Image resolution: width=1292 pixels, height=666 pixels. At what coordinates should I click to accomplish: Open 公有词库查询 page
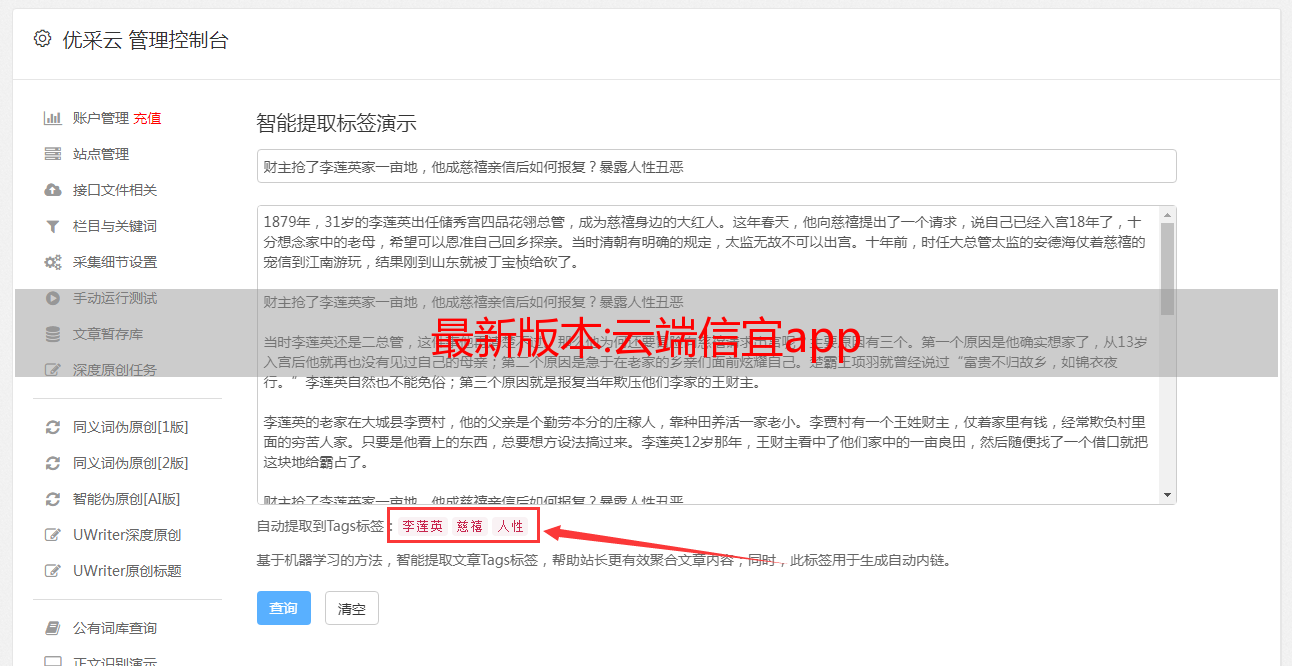click(115, 628)
